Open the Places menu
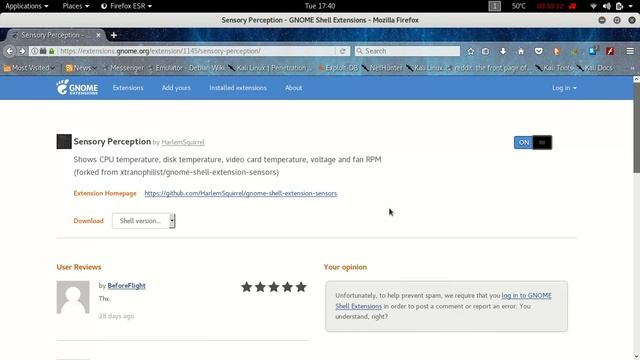This screenshot has height=360, width=640. tap(76, 6)
